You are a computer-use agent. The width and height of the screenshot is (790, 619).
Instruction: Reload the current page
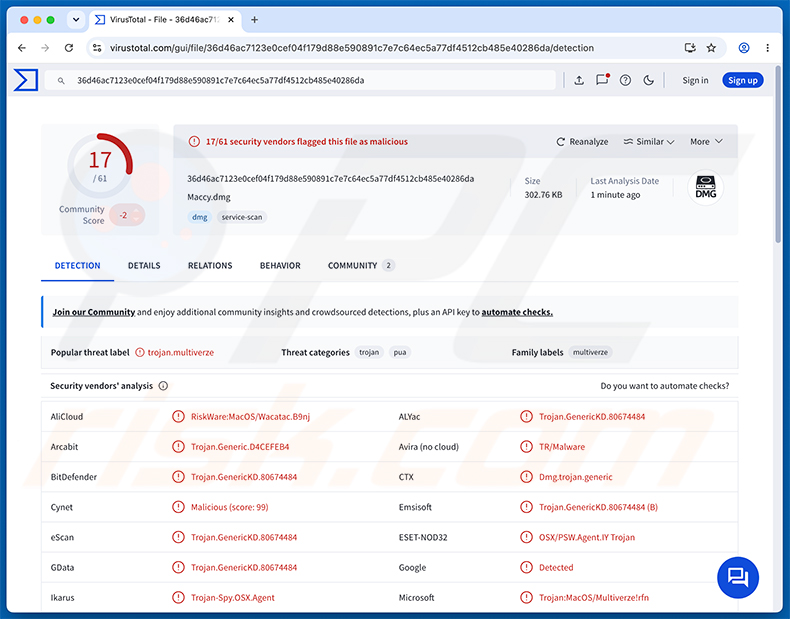point(69,48)
